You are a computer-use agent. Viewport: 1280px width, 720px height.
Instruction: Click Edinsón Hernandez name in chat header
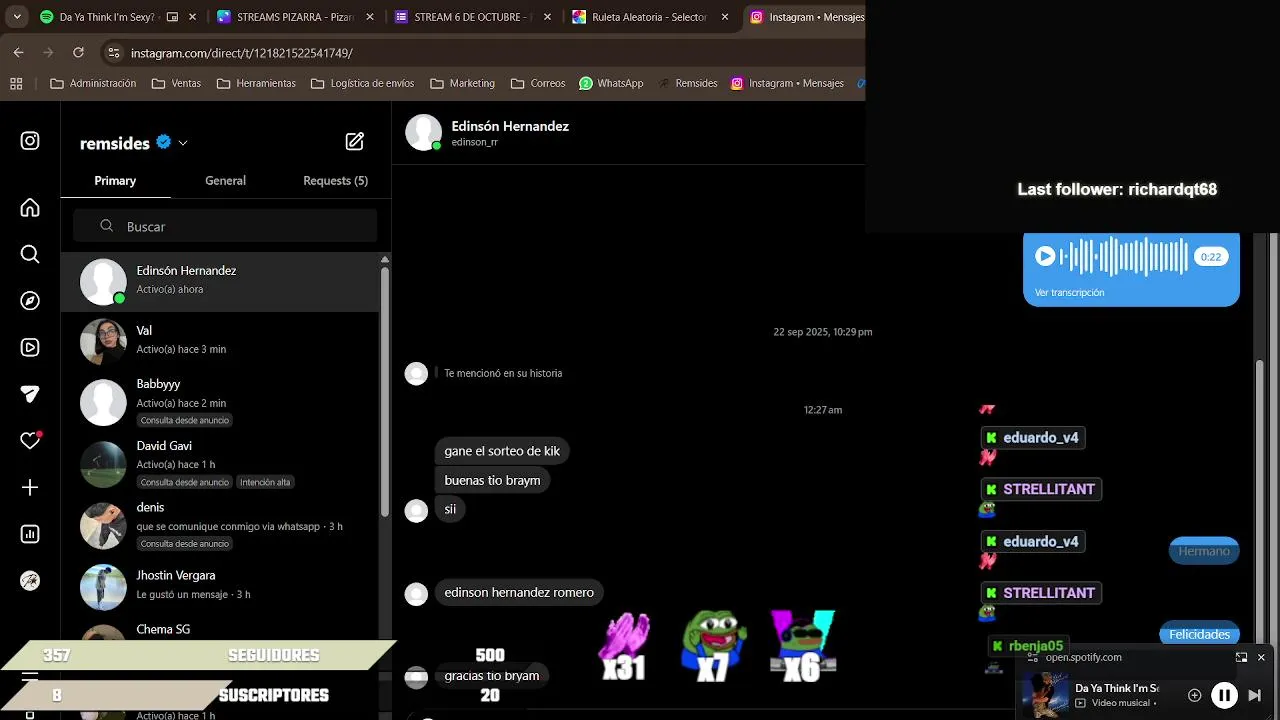(x=510, y=126)
